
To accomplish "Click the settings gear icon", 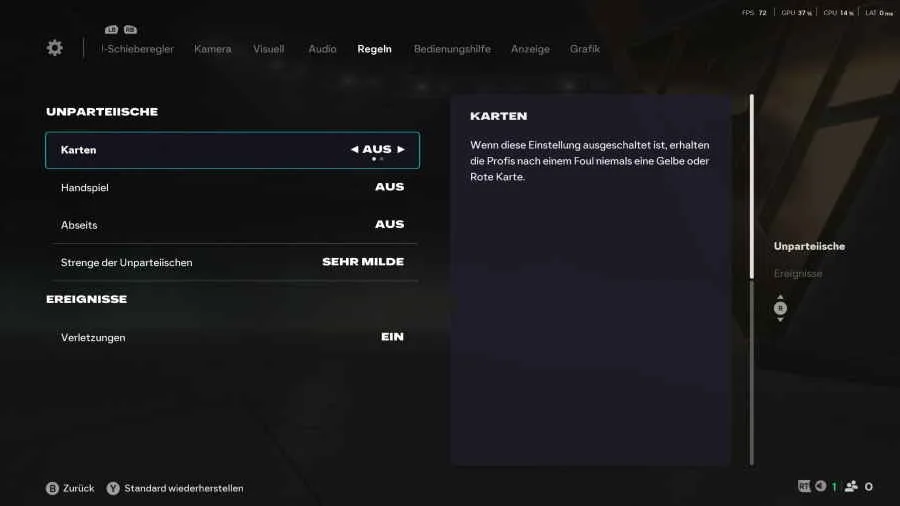I will click(55, 48).
